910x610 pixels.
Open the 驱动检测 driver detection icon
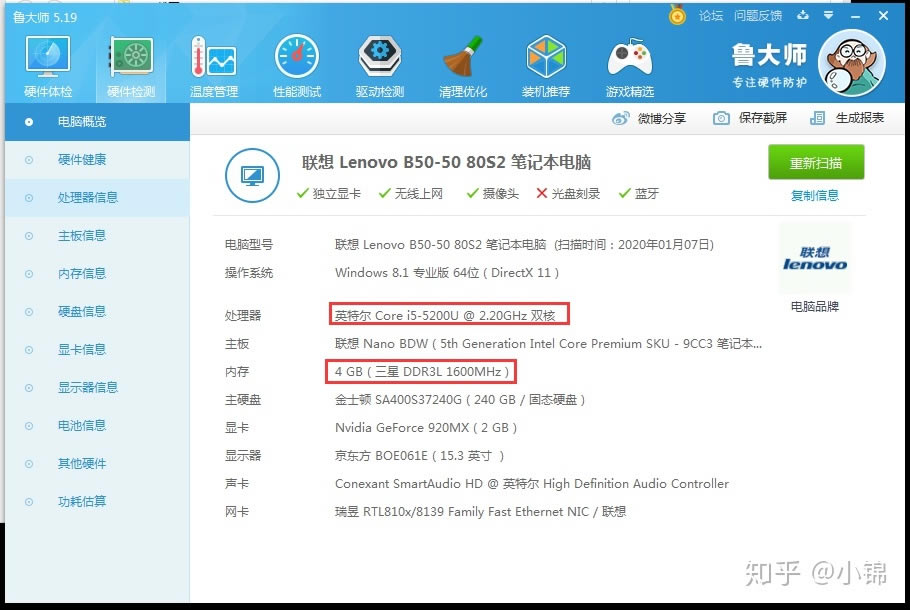coord(380,66)
